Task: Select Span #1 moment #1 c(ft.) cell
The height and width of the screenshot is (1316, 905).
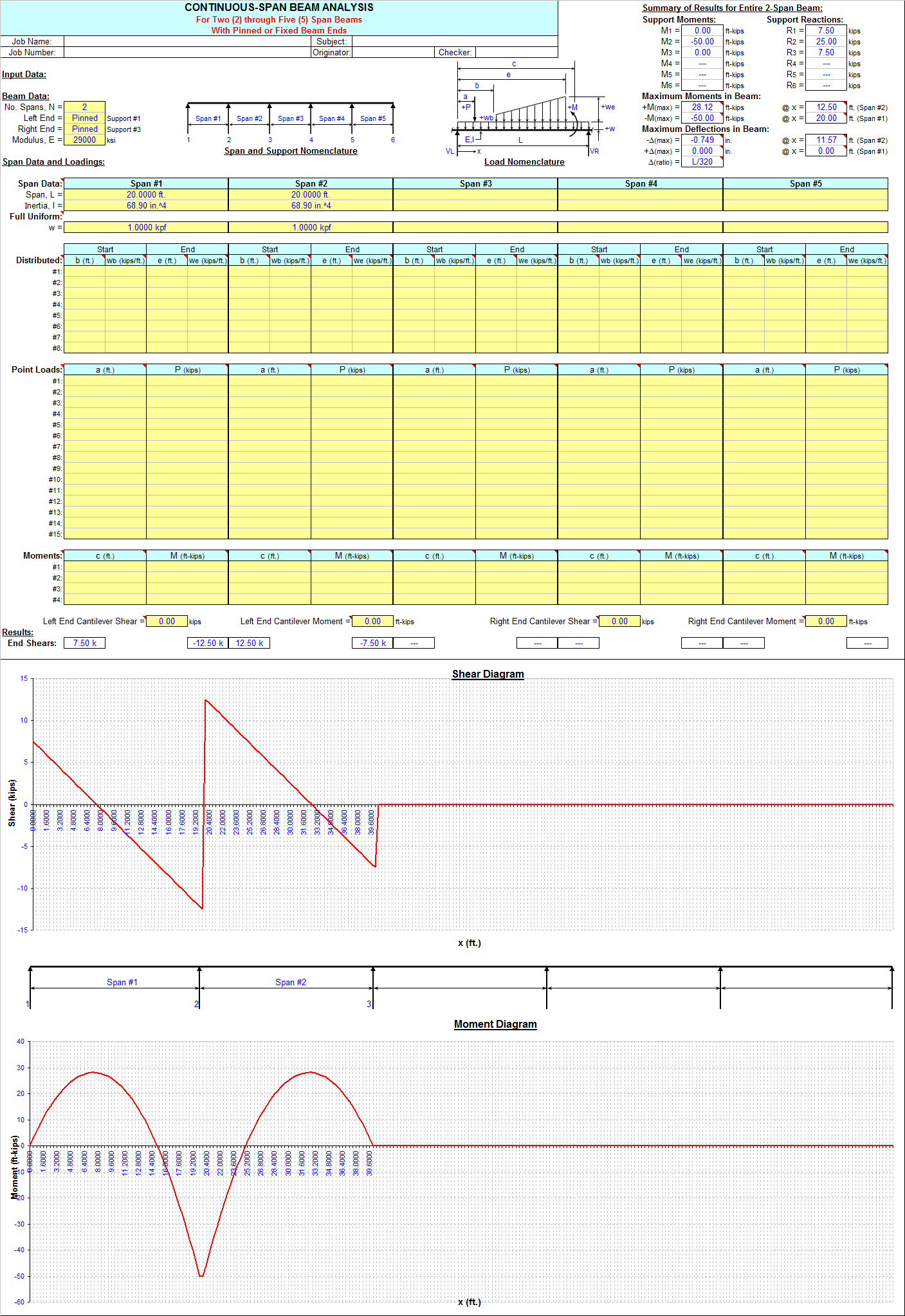Action: pyautogui.click(x=105, y=566)
